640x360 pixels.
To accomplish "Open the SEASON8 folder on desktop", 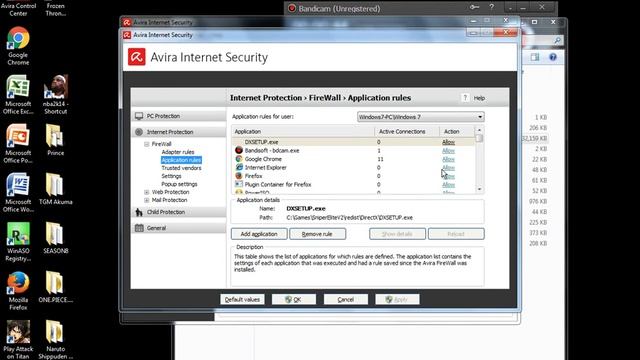I will pyautogui.click(x=56, y=238).
